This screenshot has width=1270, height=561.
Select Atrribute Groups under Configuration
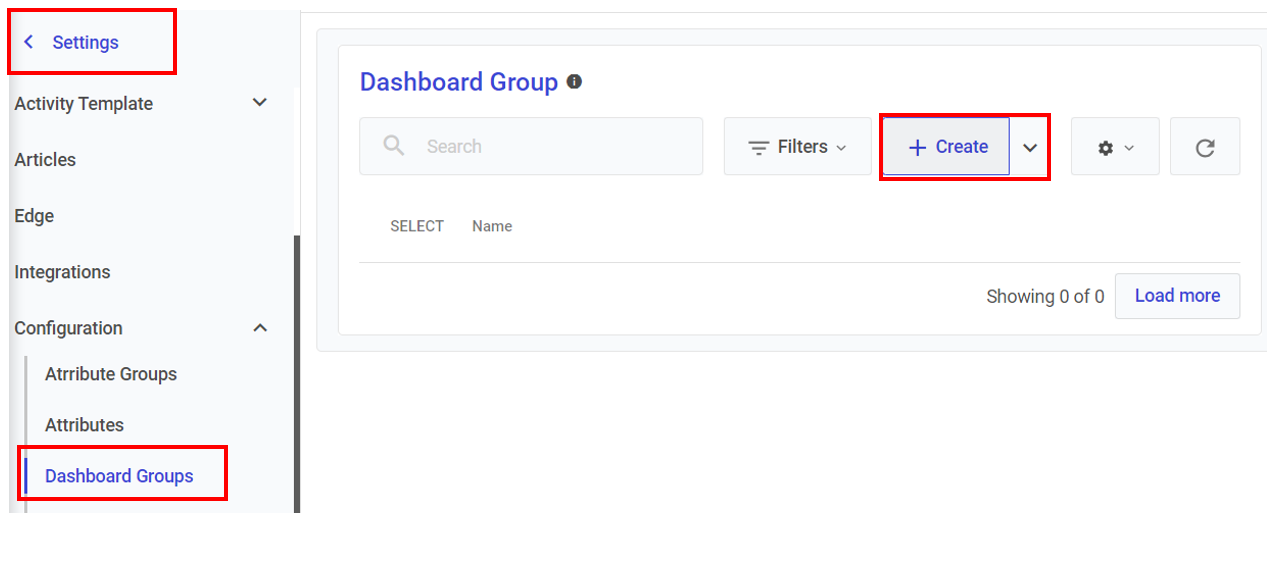[x=111, y=374]
